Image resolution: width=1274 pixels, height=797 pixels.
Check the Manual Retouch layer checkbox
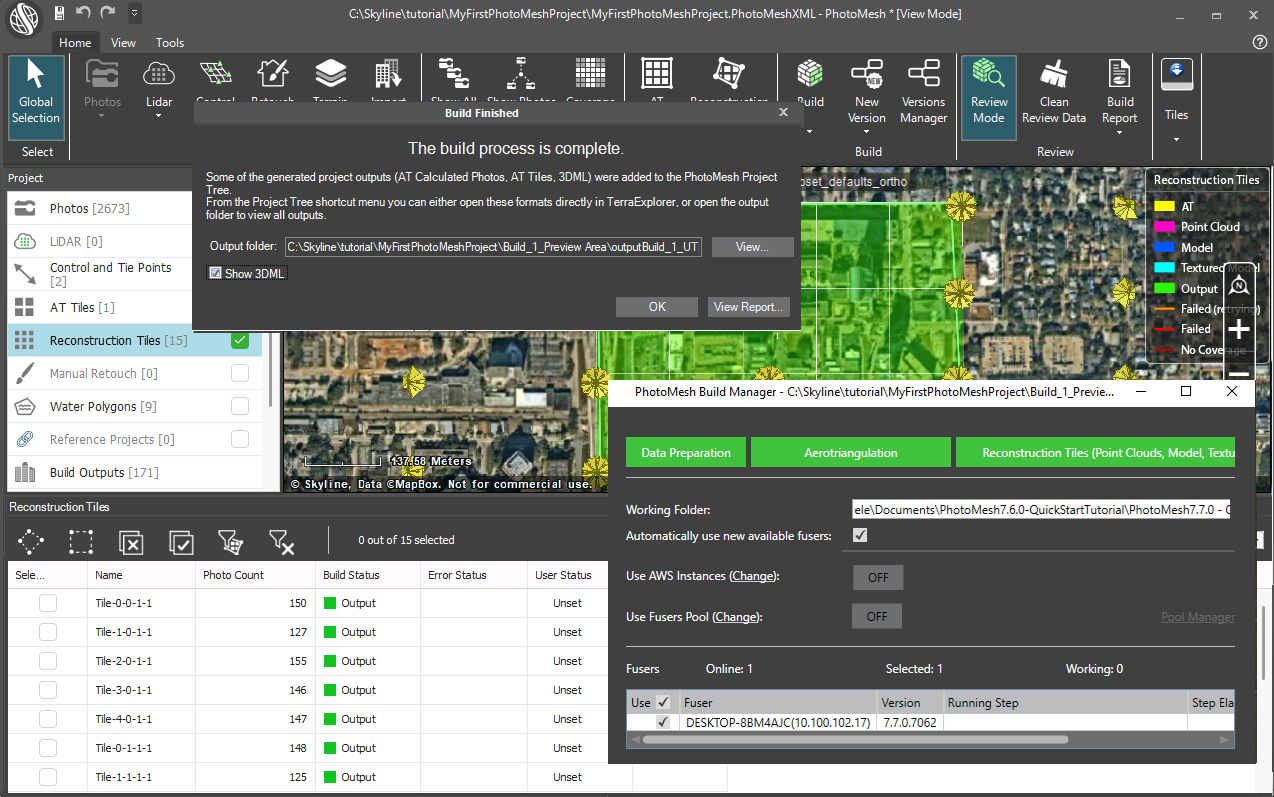click(x=240, y=374)
